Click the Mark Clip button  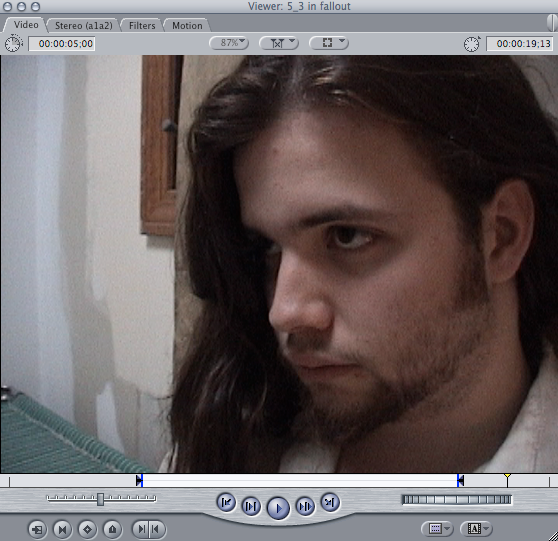[62, 530]
